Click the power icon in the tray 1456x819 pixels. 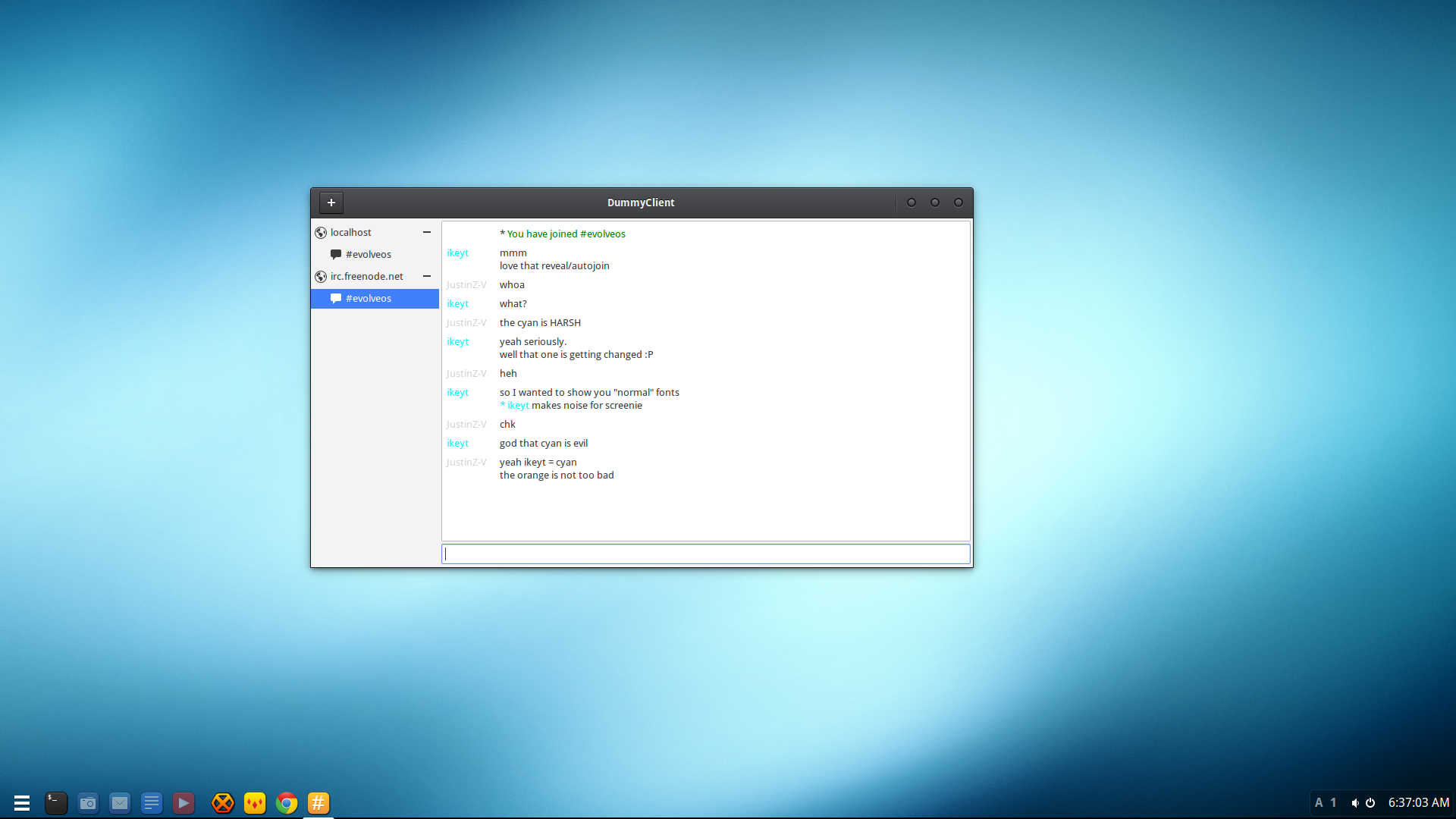[1370, 802]
